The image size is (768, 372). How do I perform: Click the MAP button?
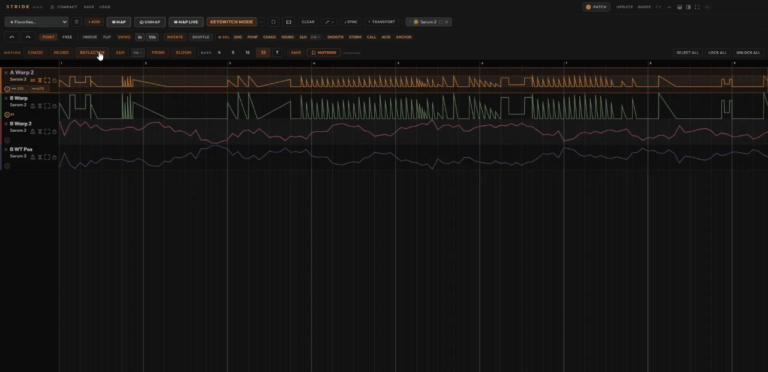point(119,22)
